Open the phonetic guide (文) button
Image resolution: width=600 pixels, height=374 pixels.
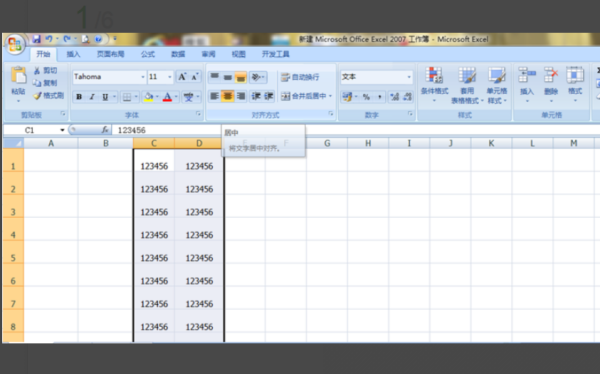(188, 97)
